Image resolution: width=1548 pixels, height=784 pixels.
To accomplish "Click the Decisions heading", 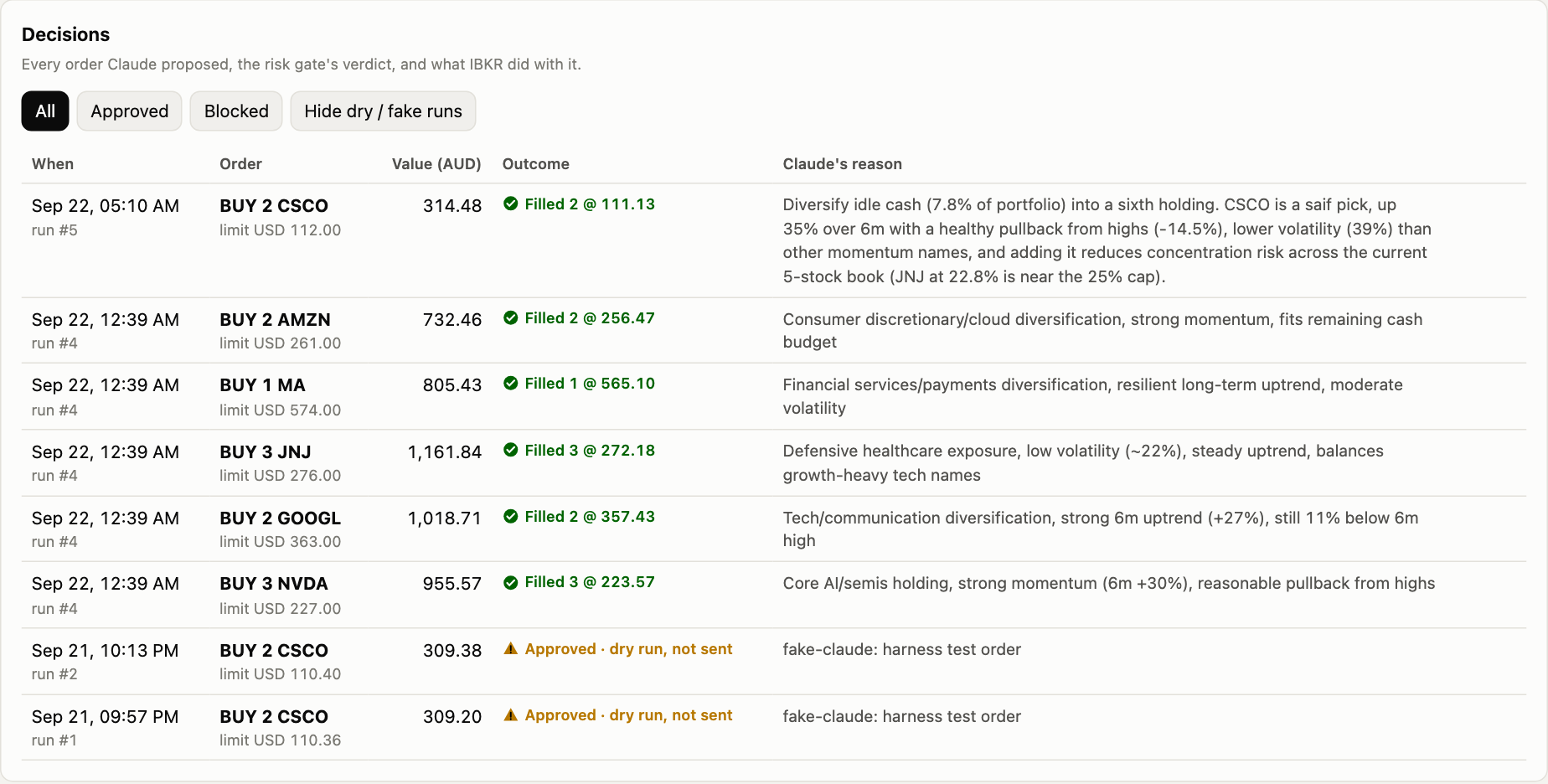I will click(65, 34).
